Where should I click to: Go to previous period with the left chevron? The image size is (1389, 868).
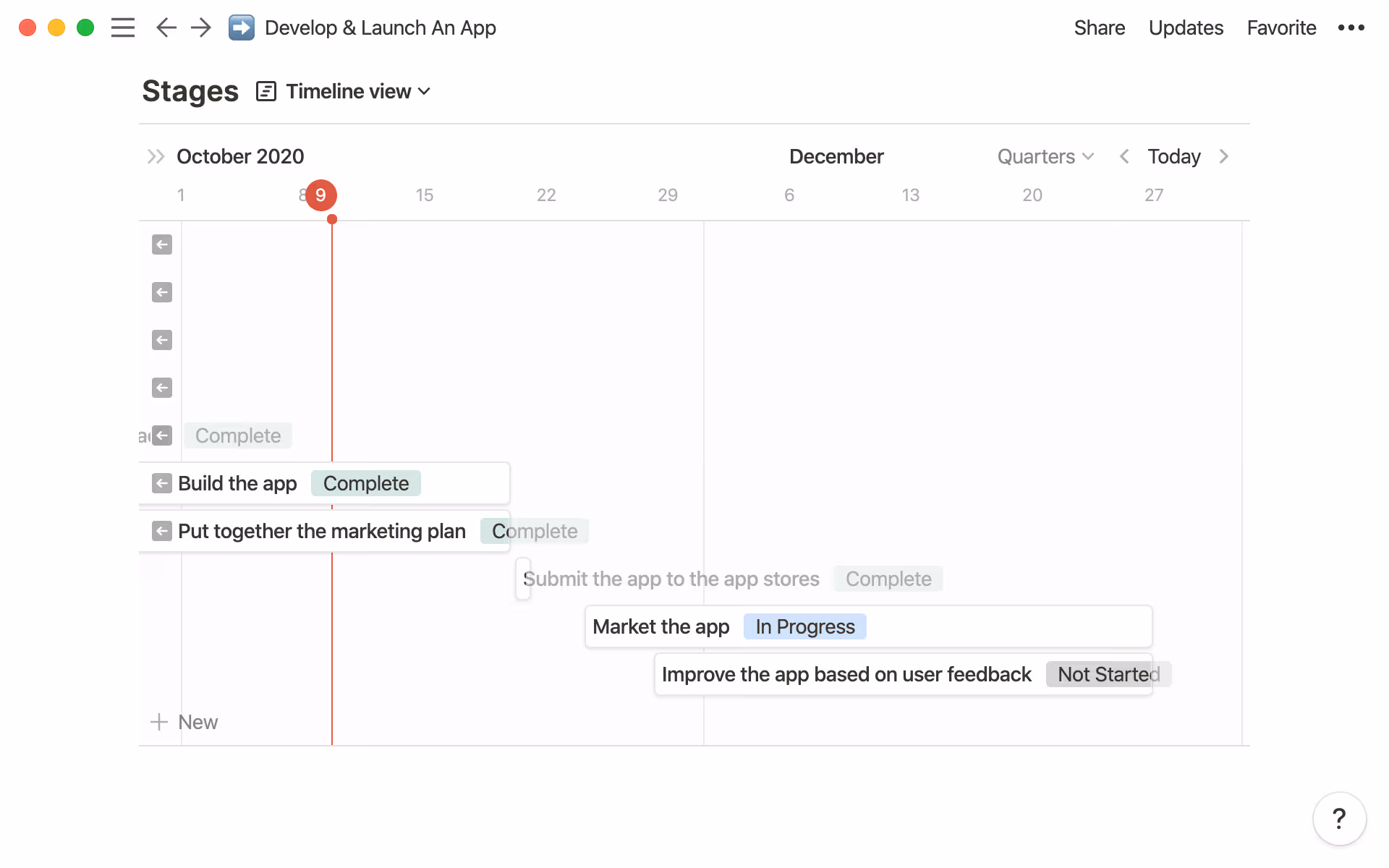pos(1123,156)
